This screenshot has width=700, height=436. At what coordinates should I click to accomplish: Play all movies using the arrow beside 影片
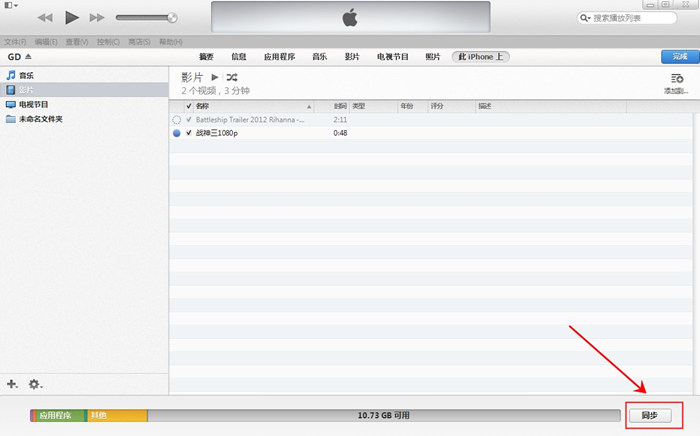coord(214,77)
